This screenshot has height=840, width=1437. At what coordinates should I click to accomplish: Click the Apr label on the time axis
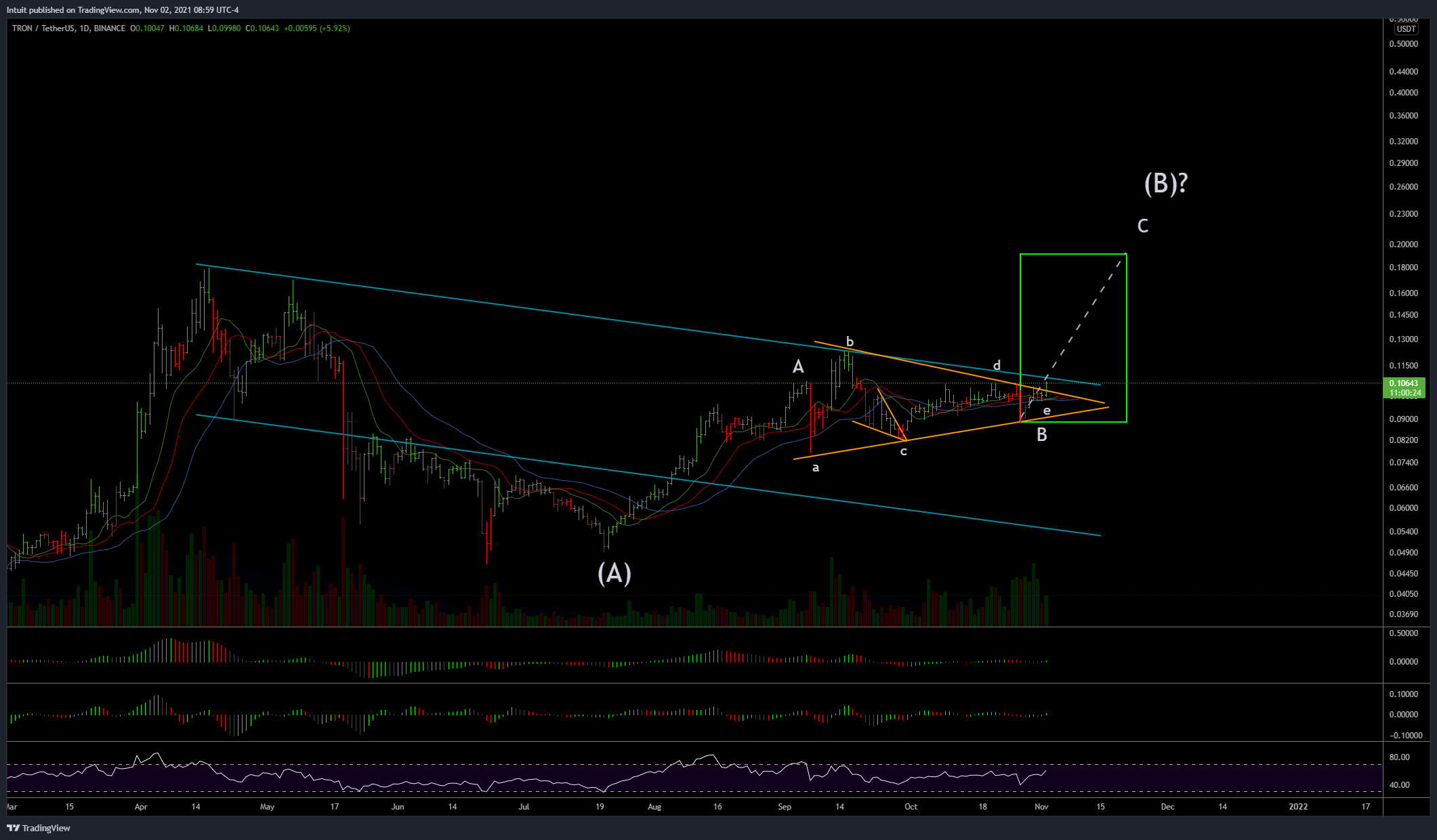[141, 807]
